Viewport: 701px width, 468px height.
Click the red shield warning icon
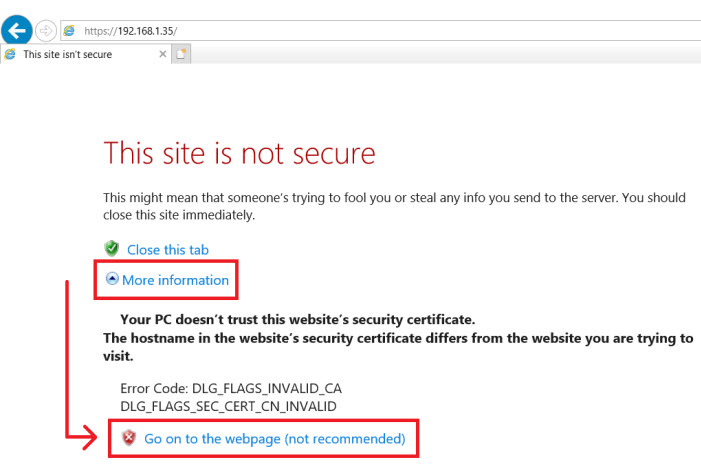click(x=128, y=438)
